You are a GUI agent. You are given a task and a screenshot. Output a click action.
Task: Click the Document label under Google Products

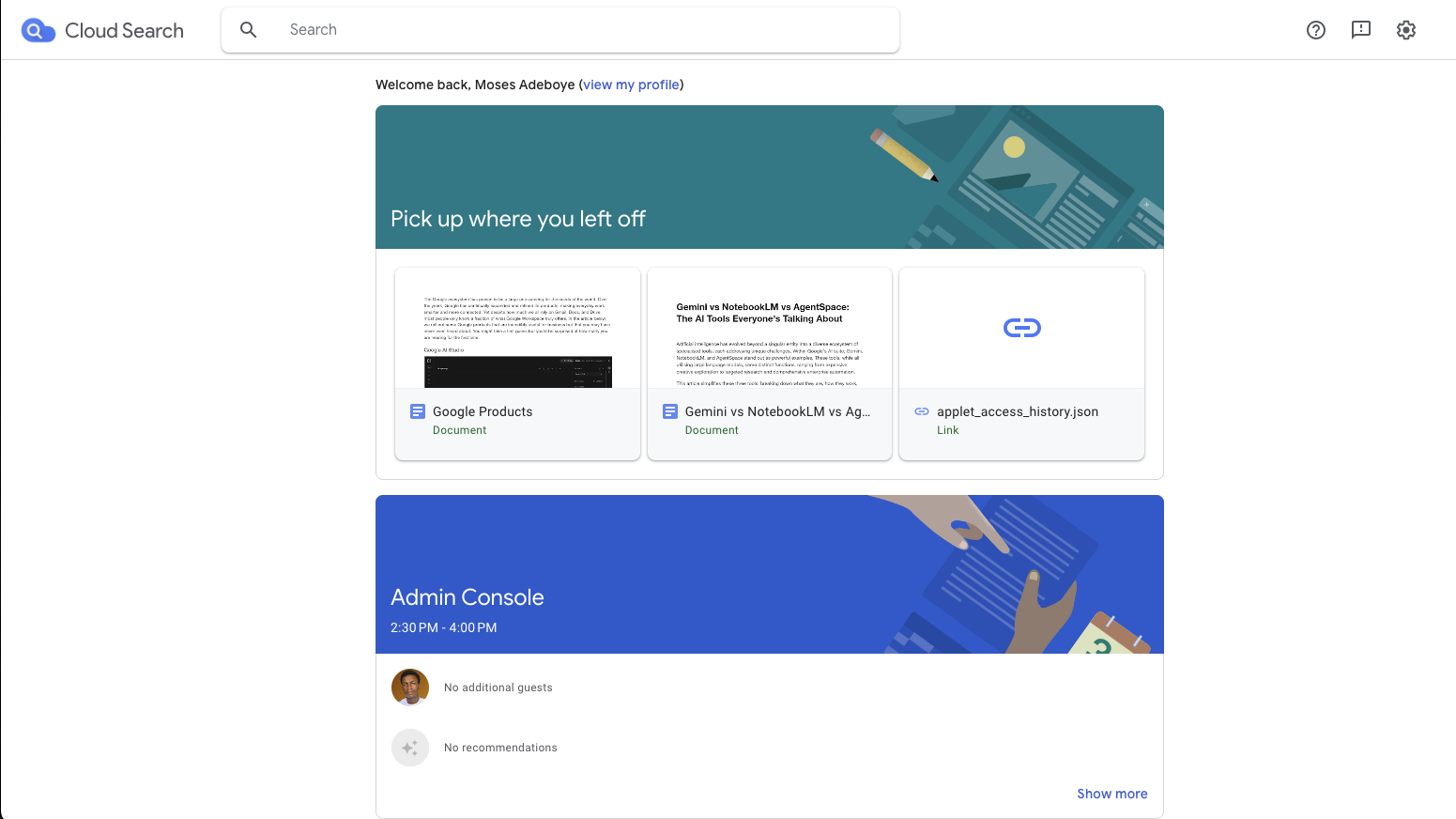pyautogui.click(x=460, y=430)
